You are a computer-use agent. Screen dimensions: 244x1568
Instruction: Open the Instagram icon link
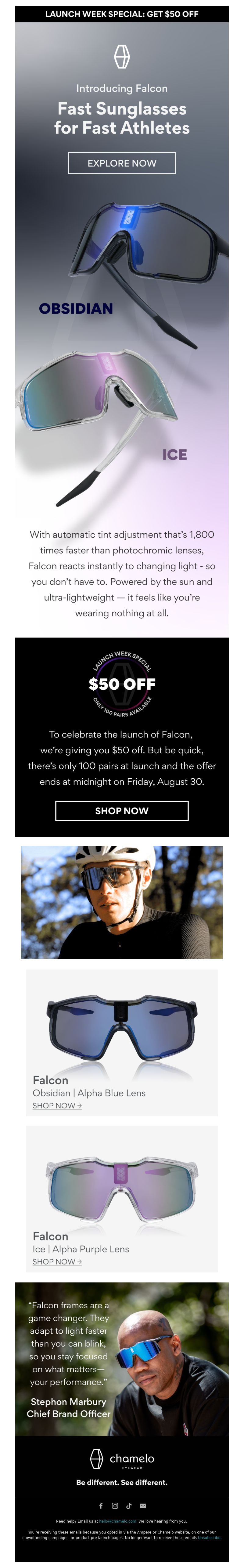pyautogui.click(x=115, y=1506)
